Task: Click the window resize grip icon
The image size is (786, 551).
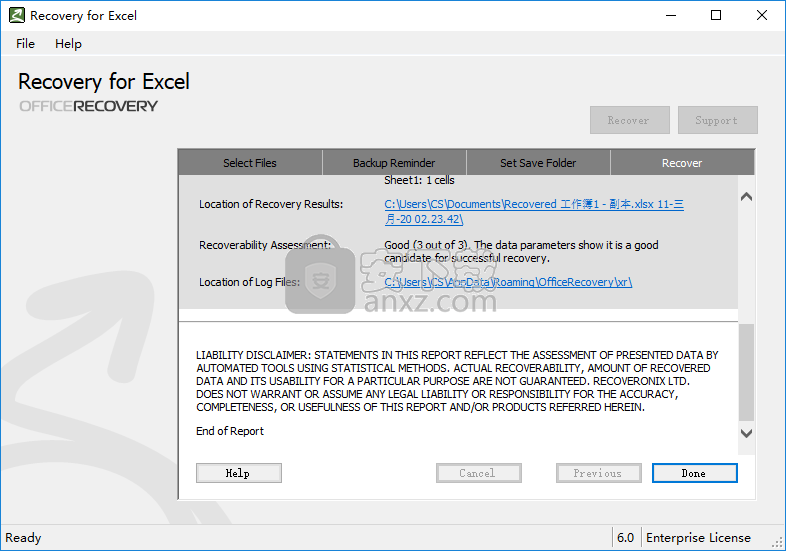Action: (x=777, y=542)
